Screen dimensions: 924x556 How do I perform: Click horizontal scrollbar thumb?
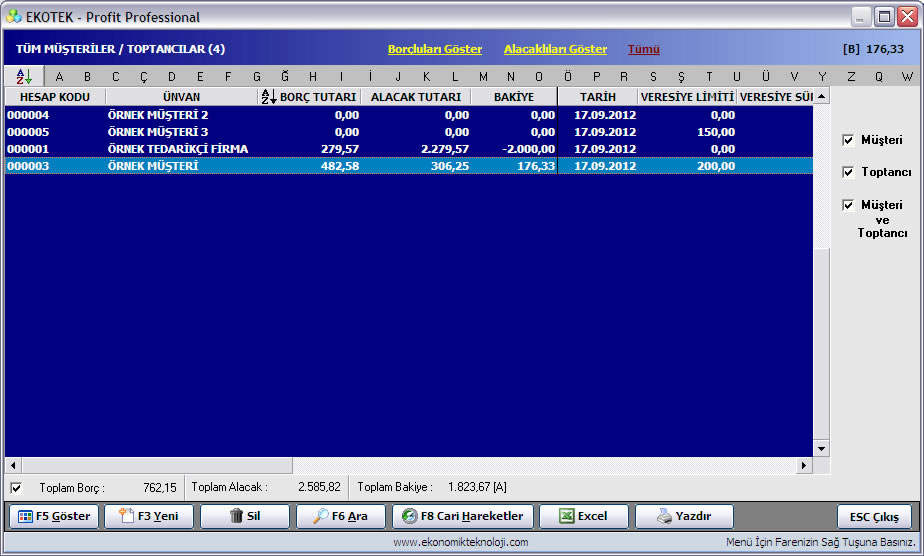[x=157, y=465]
